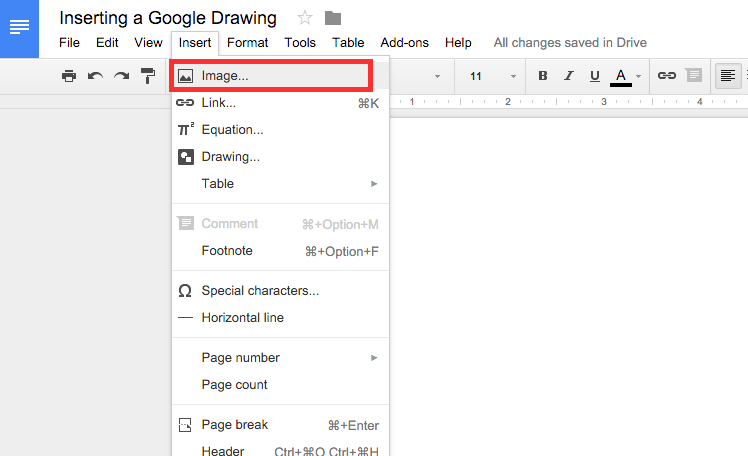Viewport: 748px width, 456px height.
Task: Select the paint format roller
Action: [x=148, y=76]
